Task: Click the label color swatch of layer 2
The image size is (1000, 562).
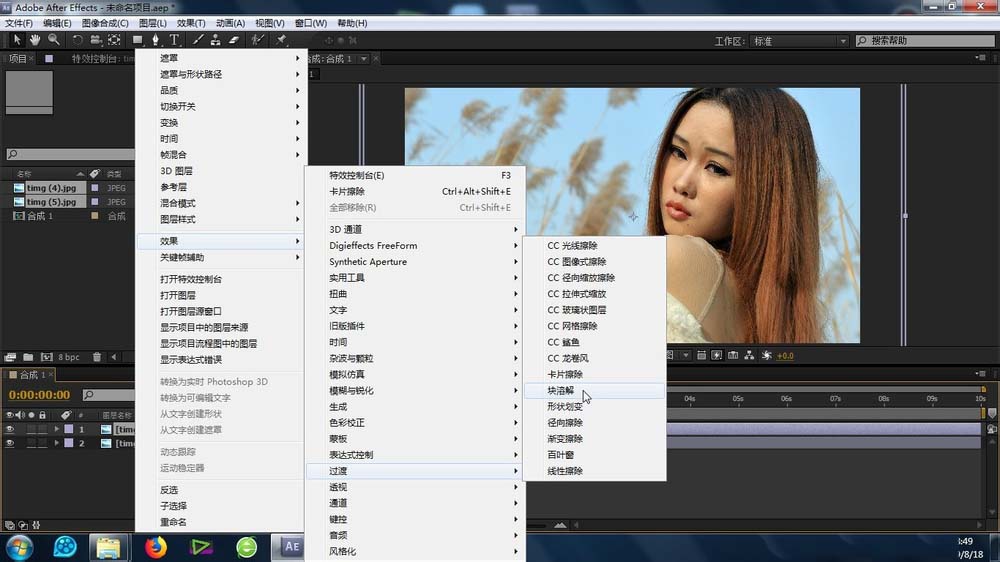Action: click(x=68, y=443)
